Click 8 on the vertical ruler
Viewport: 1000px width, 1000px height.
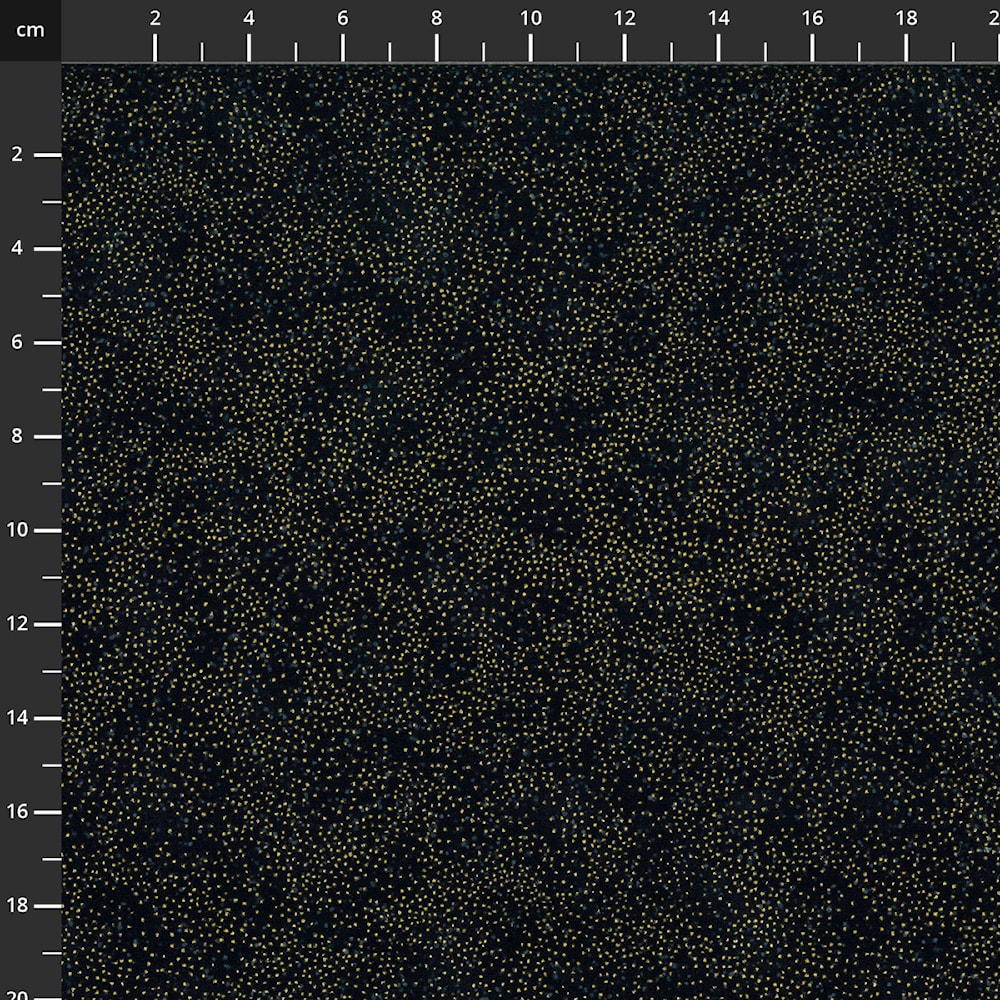point(18,437)
